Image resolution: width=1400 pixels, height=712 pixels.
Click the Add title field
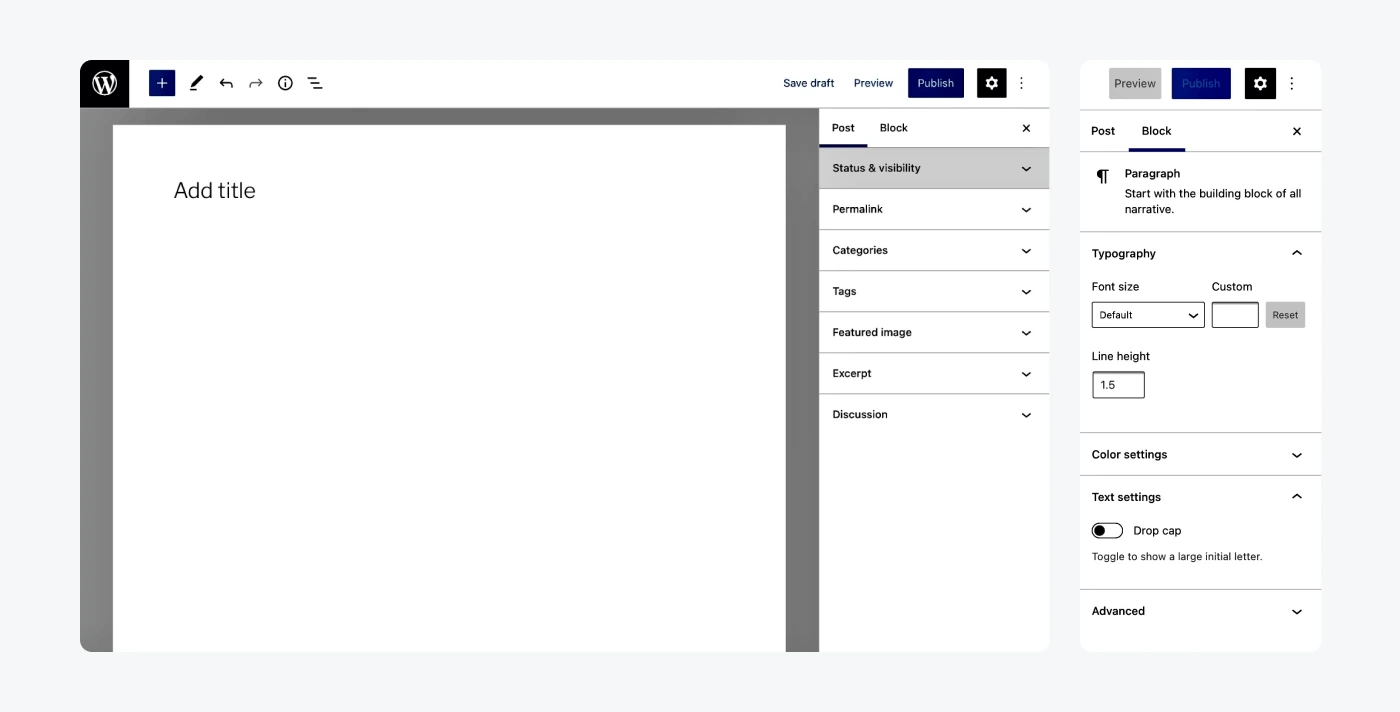pyautogui.click(x=215, y=190)
